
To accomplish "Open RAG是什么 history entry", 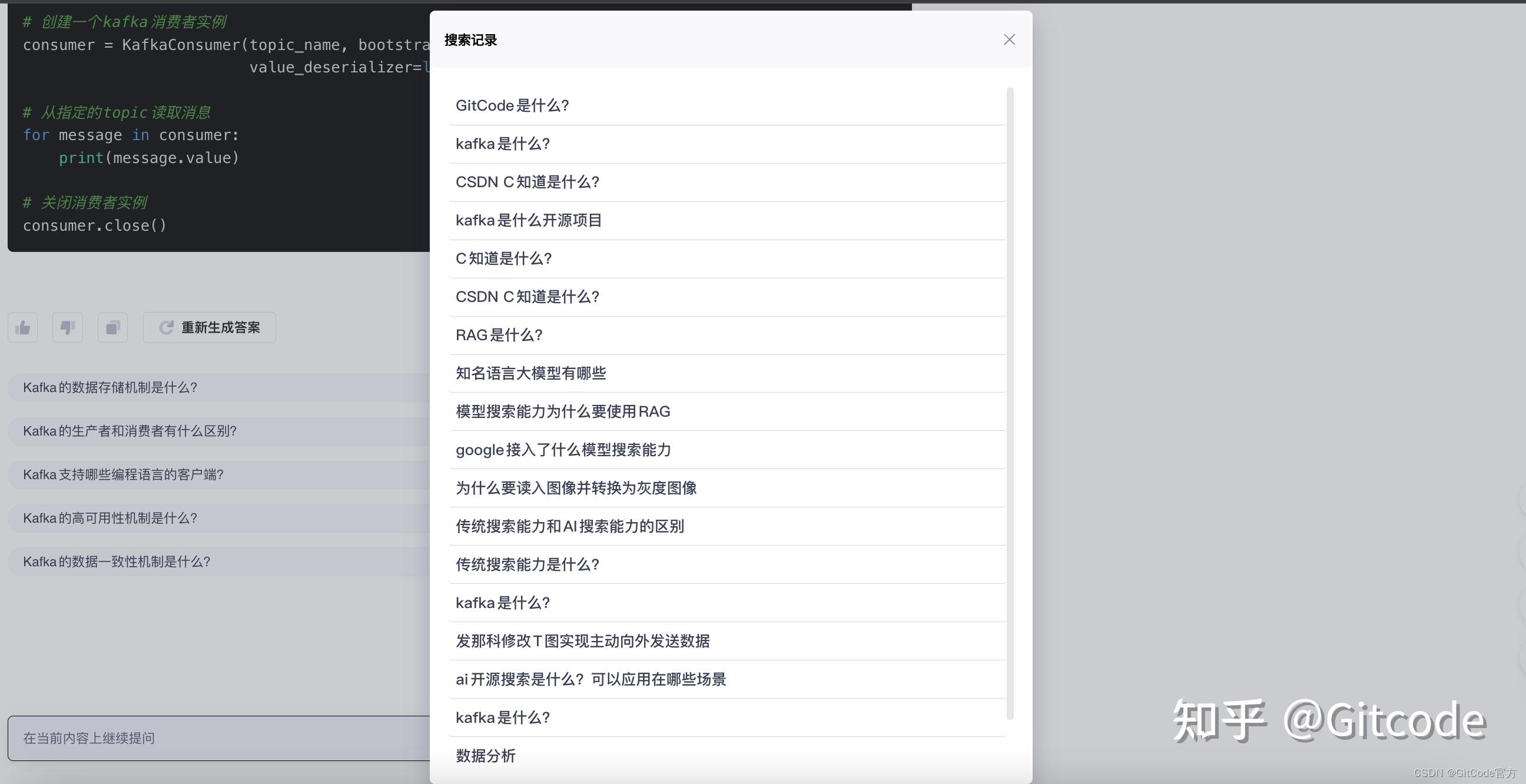I will coord(499,335).
